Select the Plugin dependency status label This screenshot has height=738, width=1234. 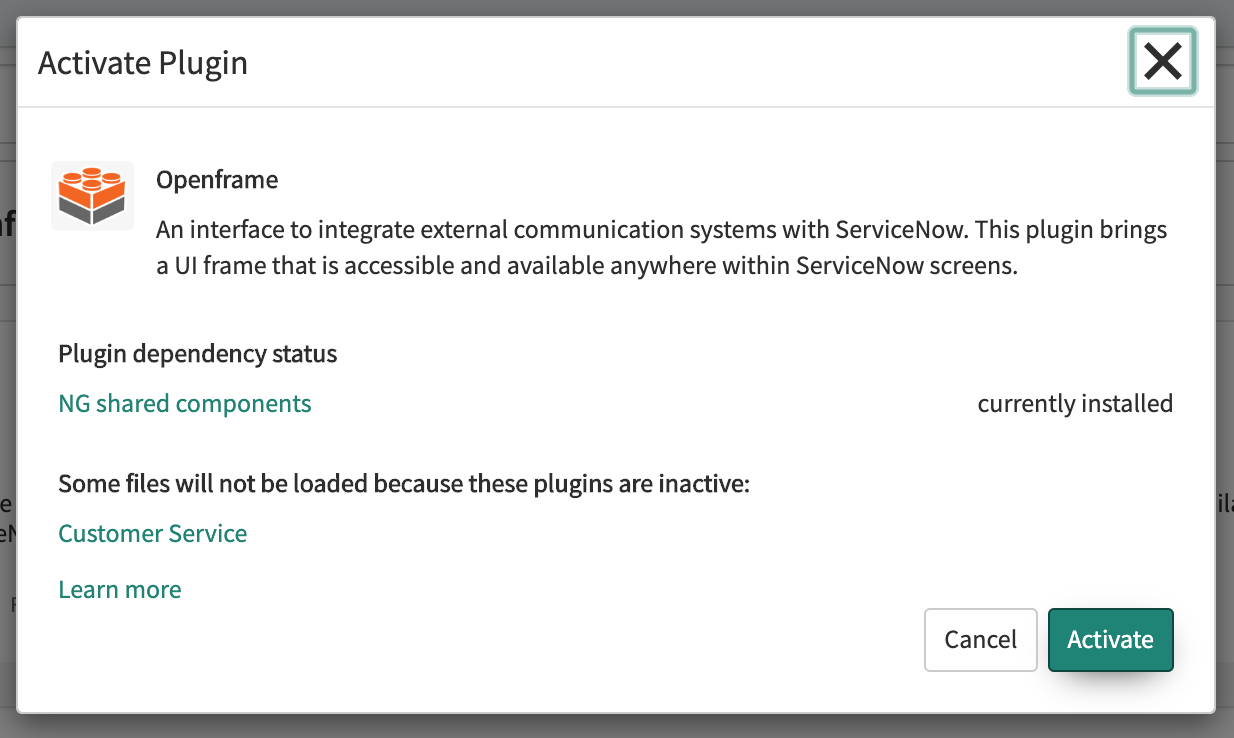tap(197, 353)
